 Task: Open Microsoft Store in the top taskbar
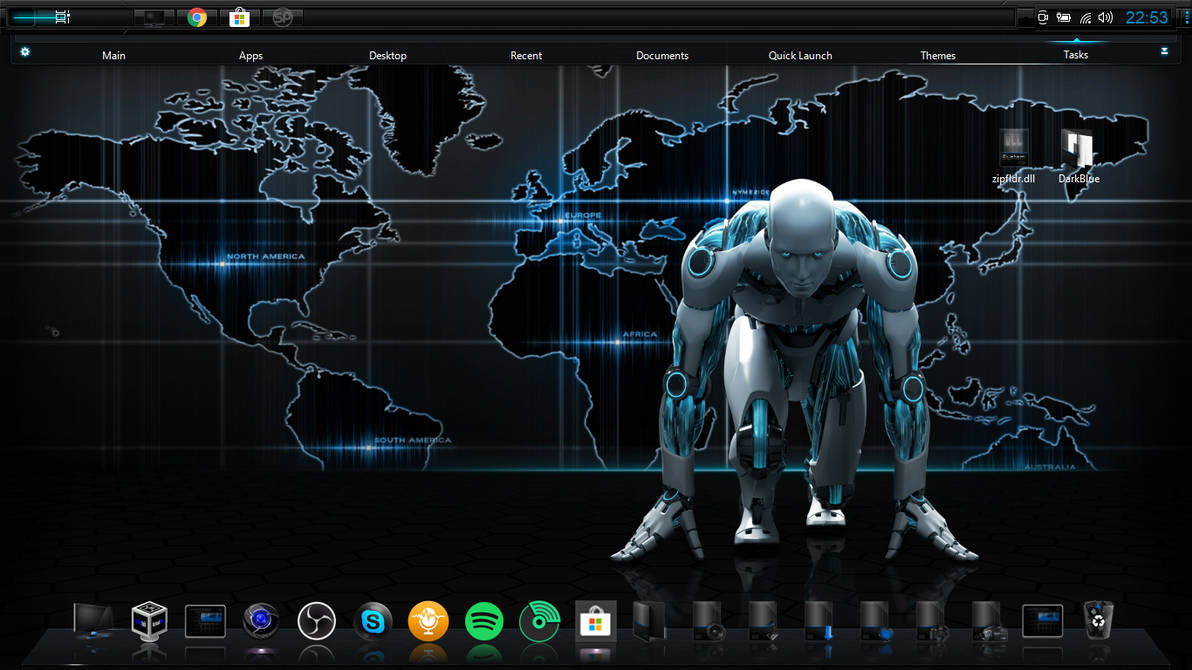click(x=239, y=17)
